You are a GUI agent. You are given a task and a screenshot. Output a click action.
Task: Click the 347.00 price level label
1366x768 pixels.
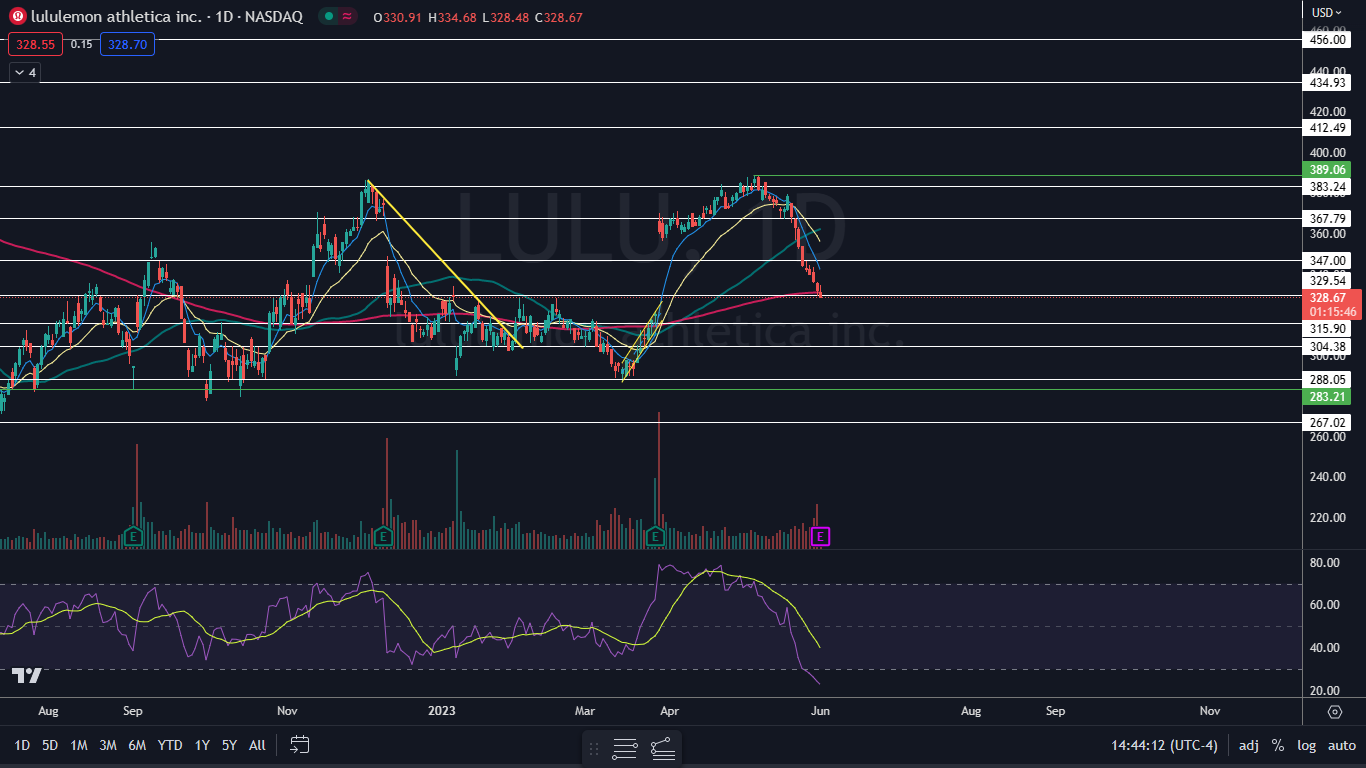point(1329,260)
